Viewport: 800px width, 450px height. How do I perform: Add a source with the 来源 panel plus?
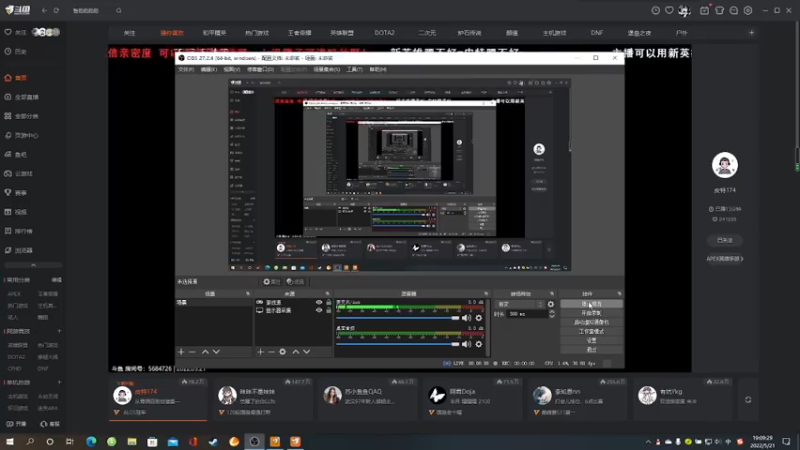(x=260, y=352)
